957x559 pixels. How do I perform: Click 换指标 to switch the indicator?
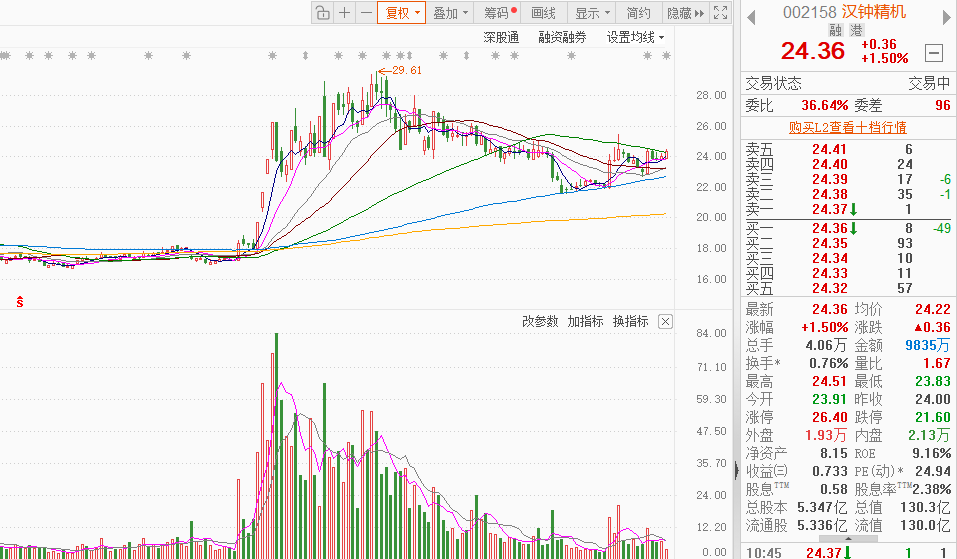click(x=630, y=322)
